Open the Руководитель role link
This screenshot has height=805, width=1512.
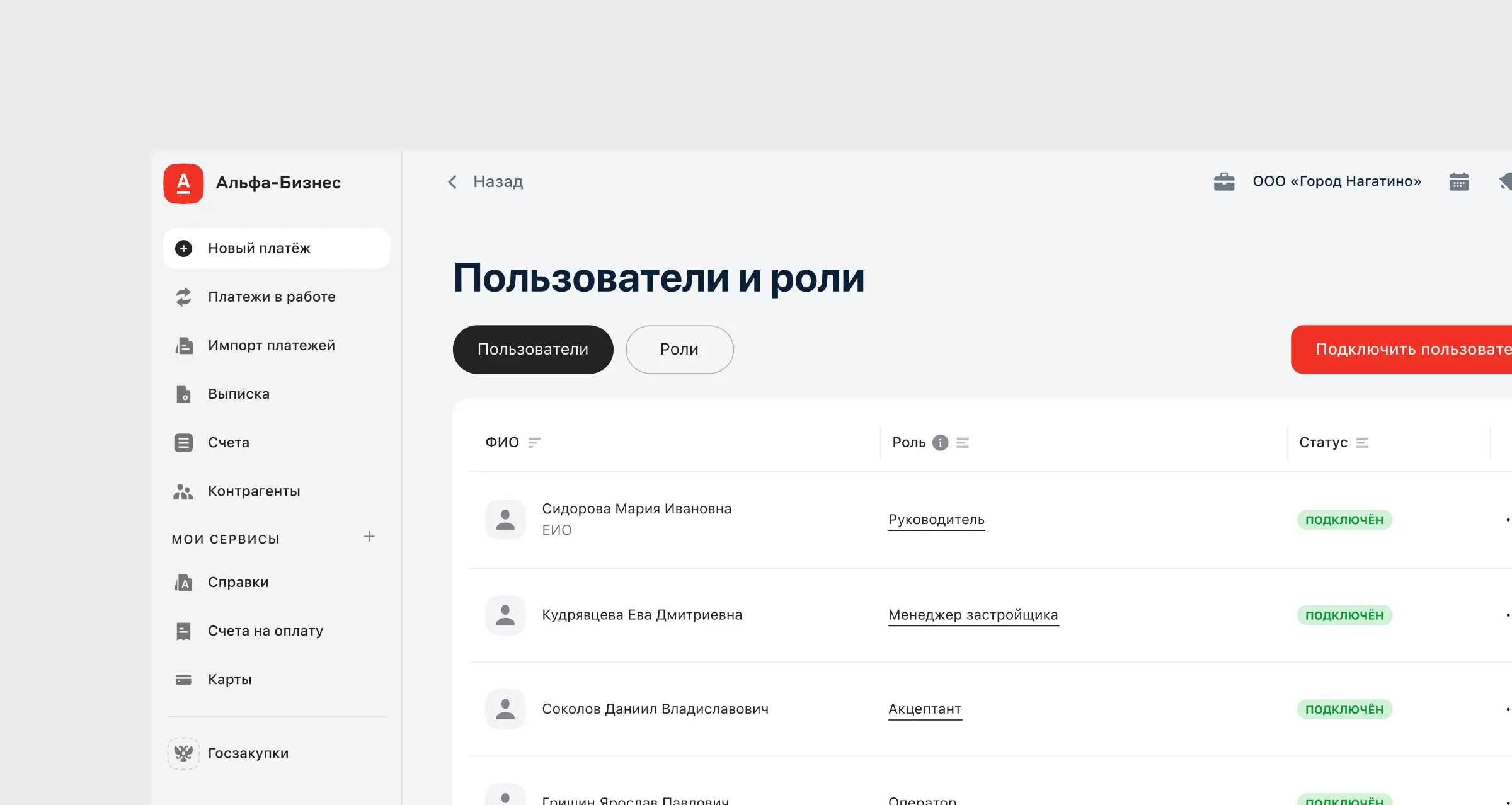(x=936, y=520)
